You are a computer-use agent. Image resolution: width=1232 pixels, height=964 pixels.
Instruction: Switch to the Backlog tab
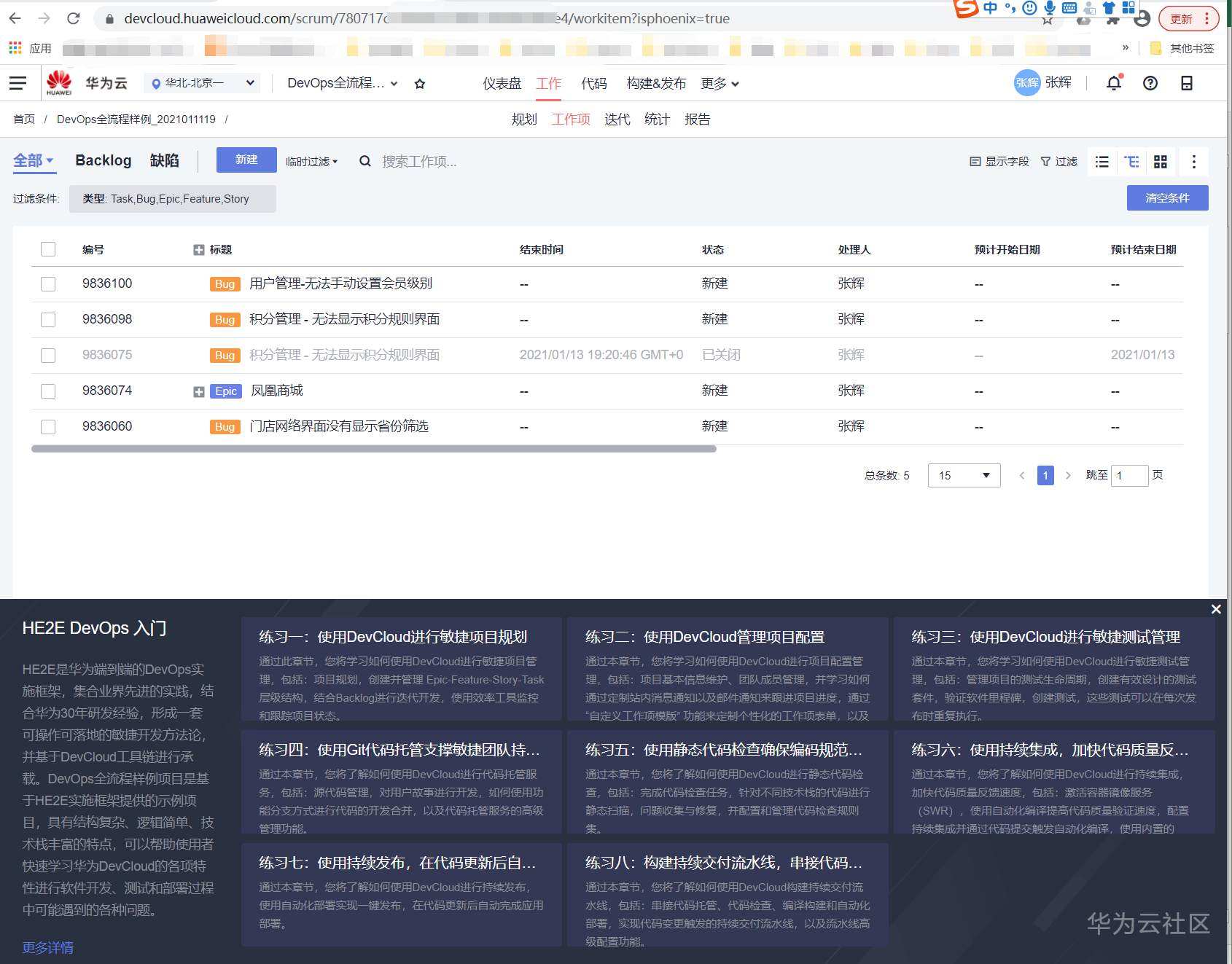tap(104, 160)
